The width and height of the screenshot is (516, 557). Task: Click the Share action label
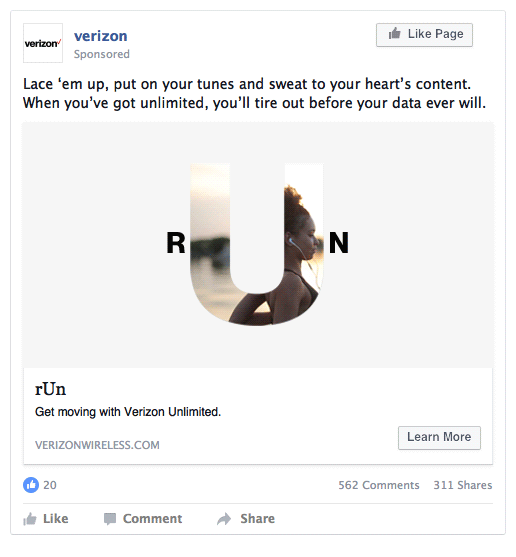[x=257, y=519]
